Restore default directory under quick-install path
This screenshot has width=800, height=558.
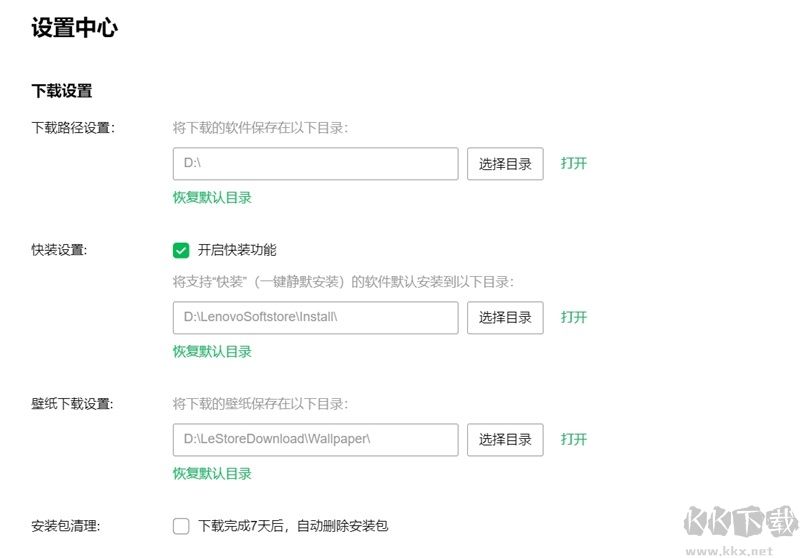point(212,352)
